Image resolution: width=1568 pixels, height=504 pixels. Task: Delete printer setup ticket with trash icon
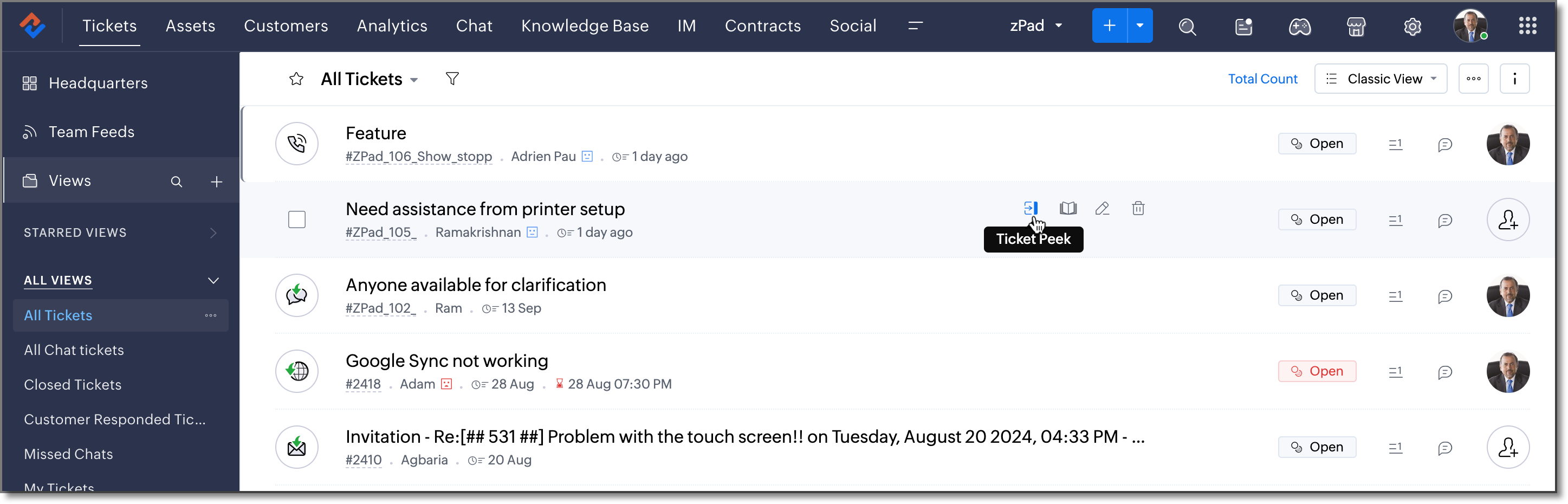[1138, 209]
